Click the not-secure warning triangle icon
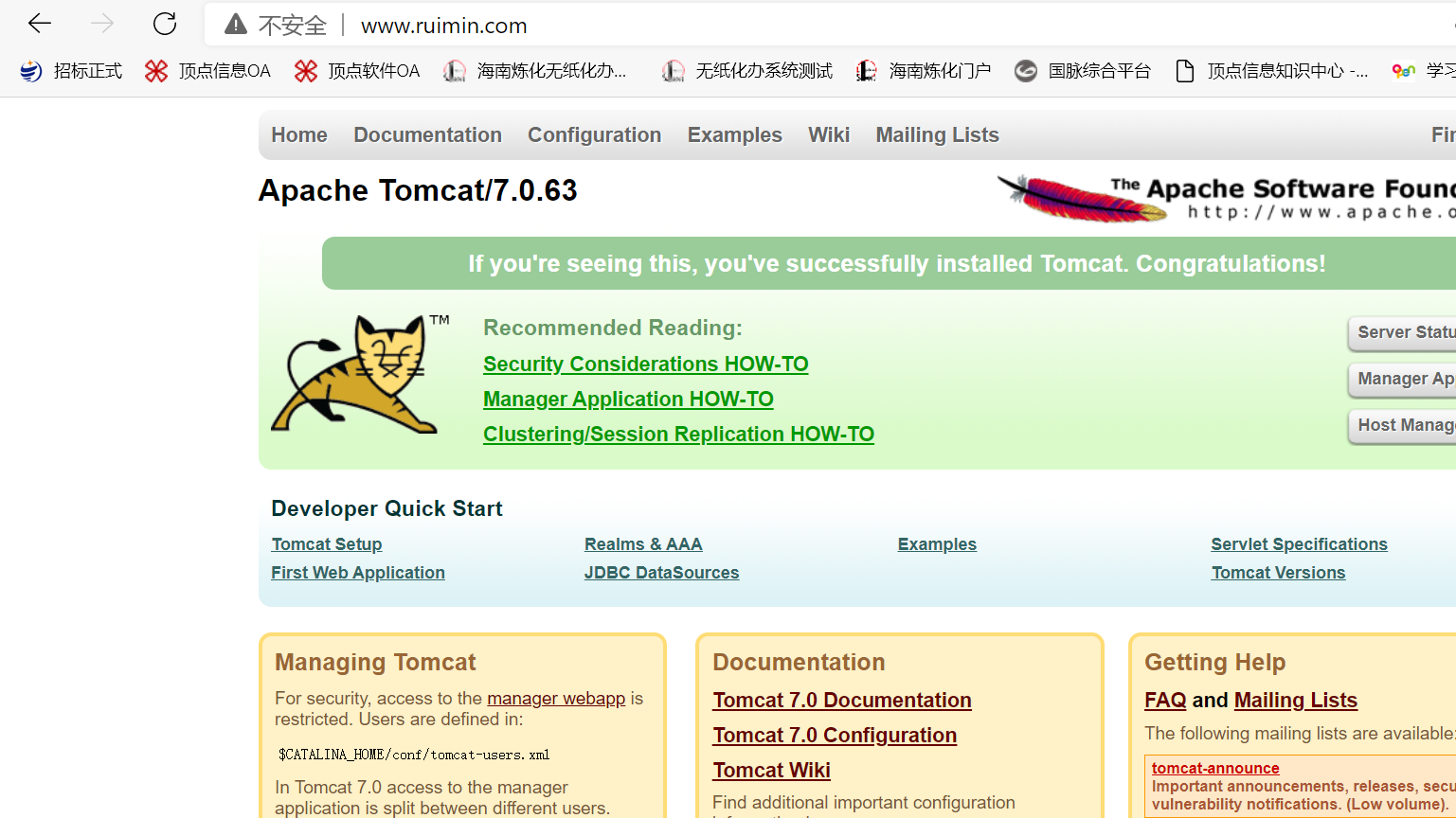This screenshot has width=1456, height=818. coord(236,25)
